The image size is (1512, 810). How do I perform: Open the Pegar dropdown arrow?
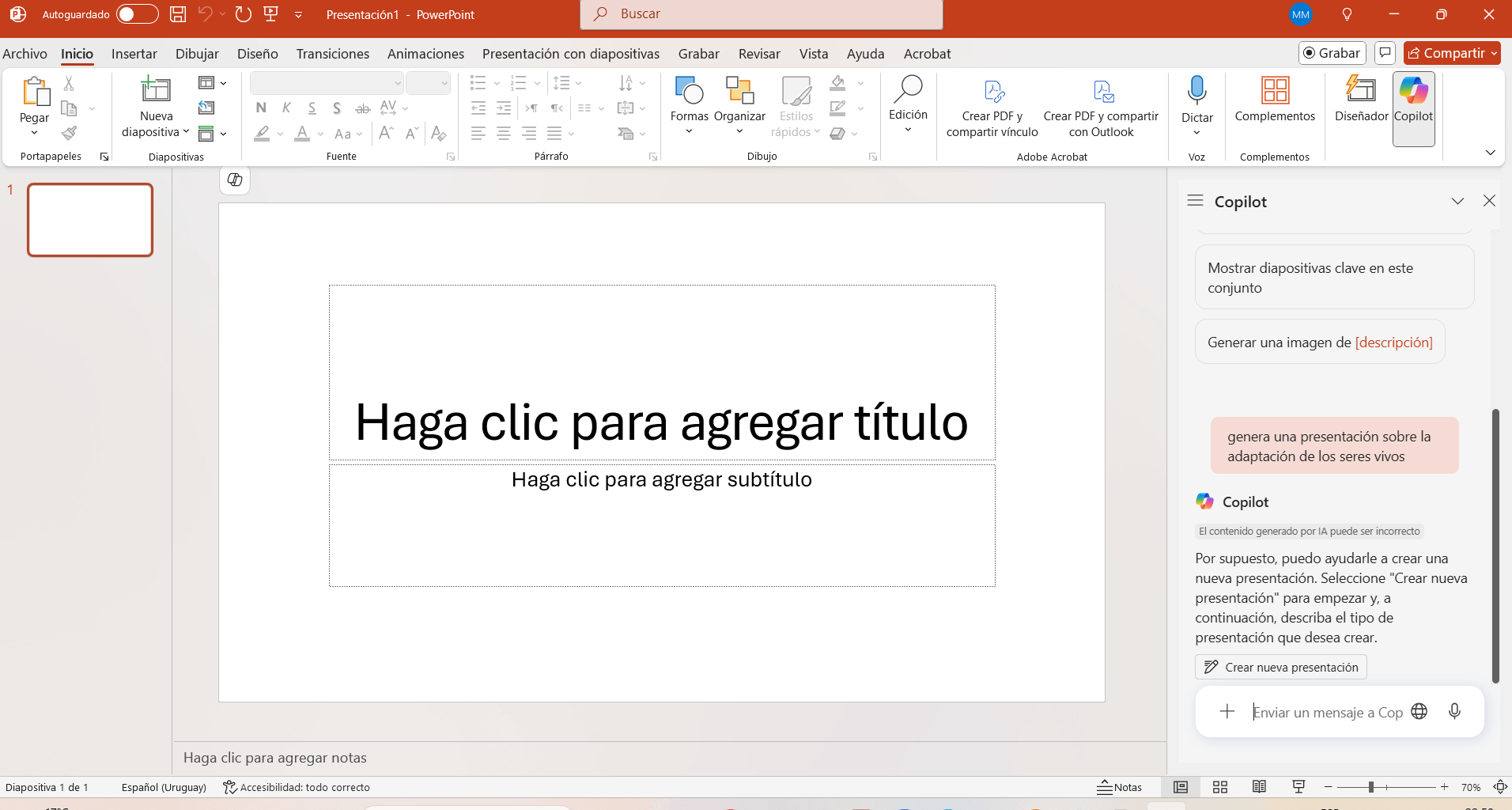(x=34, y=133)
